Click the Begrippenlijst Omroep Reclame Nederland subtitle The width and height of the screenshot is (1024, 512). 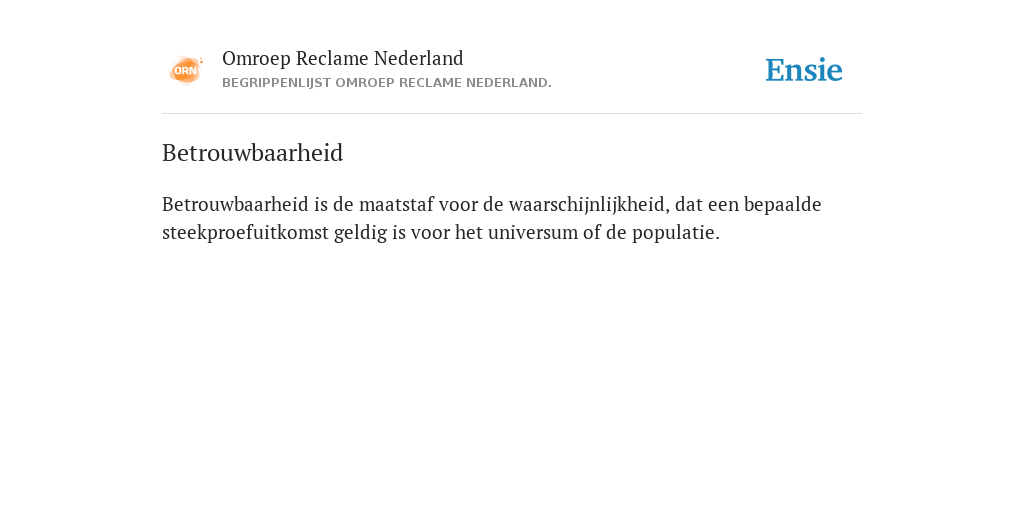pos(387,83)
